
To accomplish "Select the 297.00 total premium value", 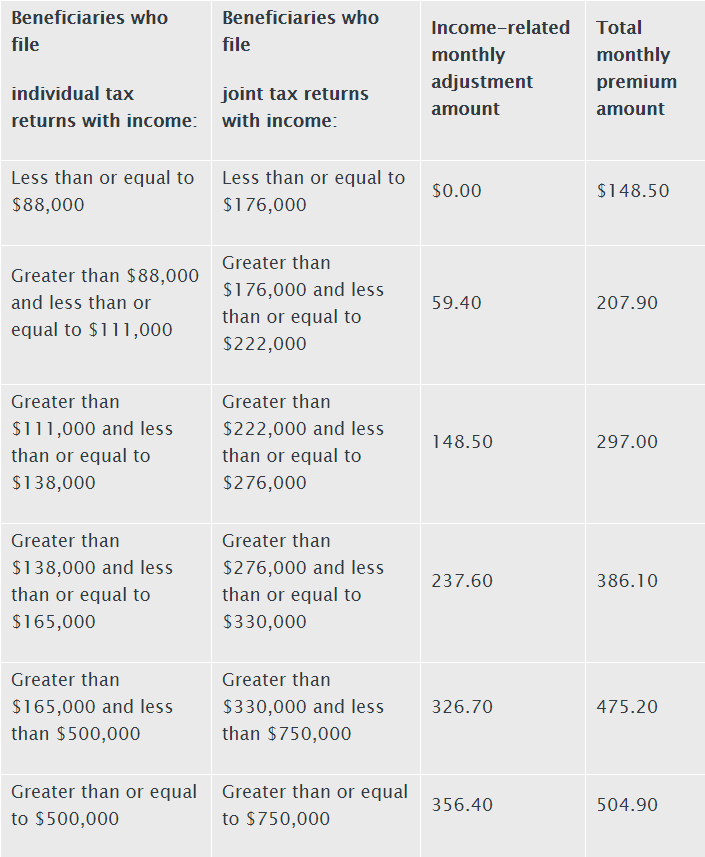I will coord(627,442).
